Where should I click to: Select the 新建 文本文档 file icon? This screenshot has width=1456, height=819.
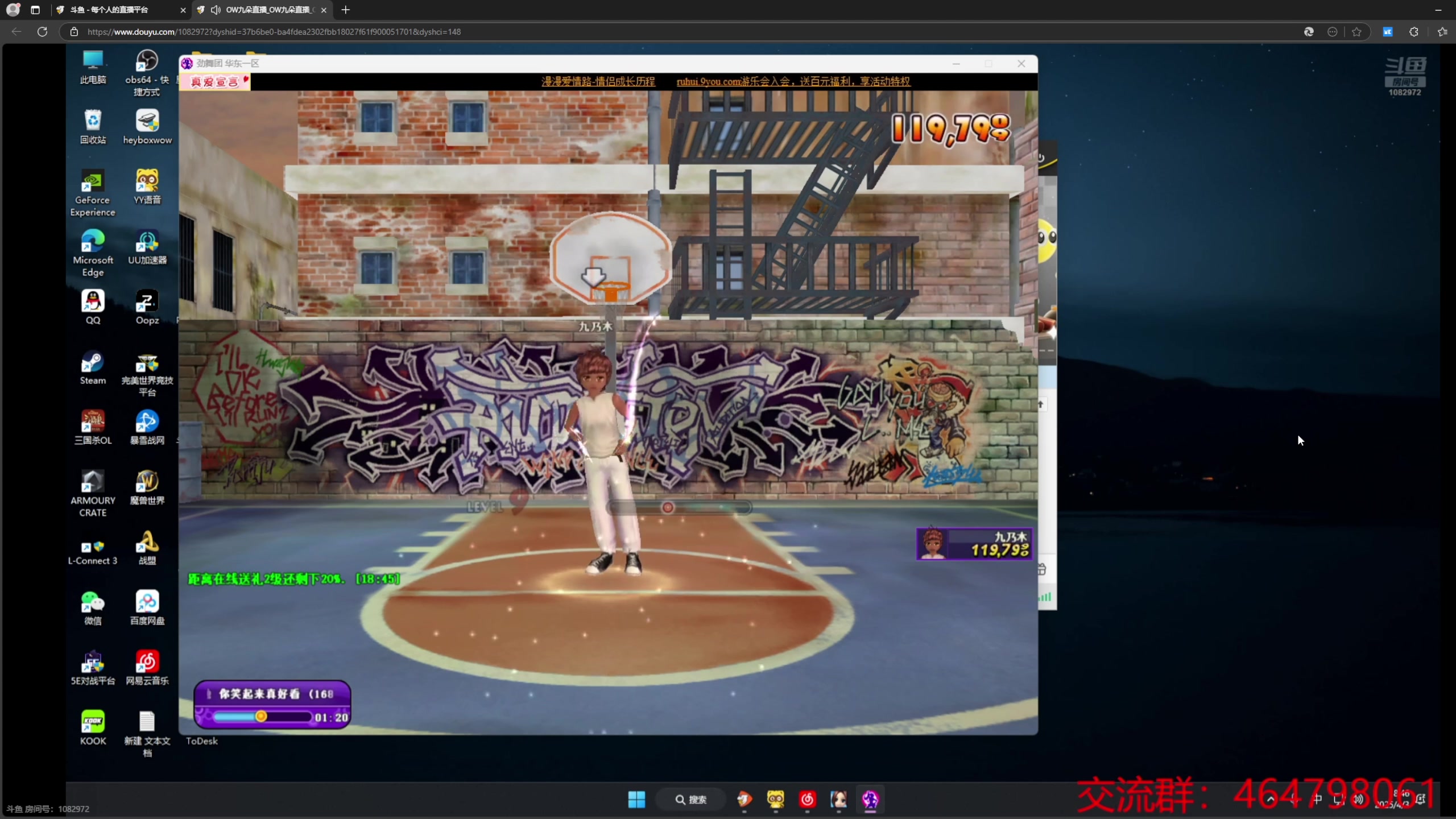point(147,734)
